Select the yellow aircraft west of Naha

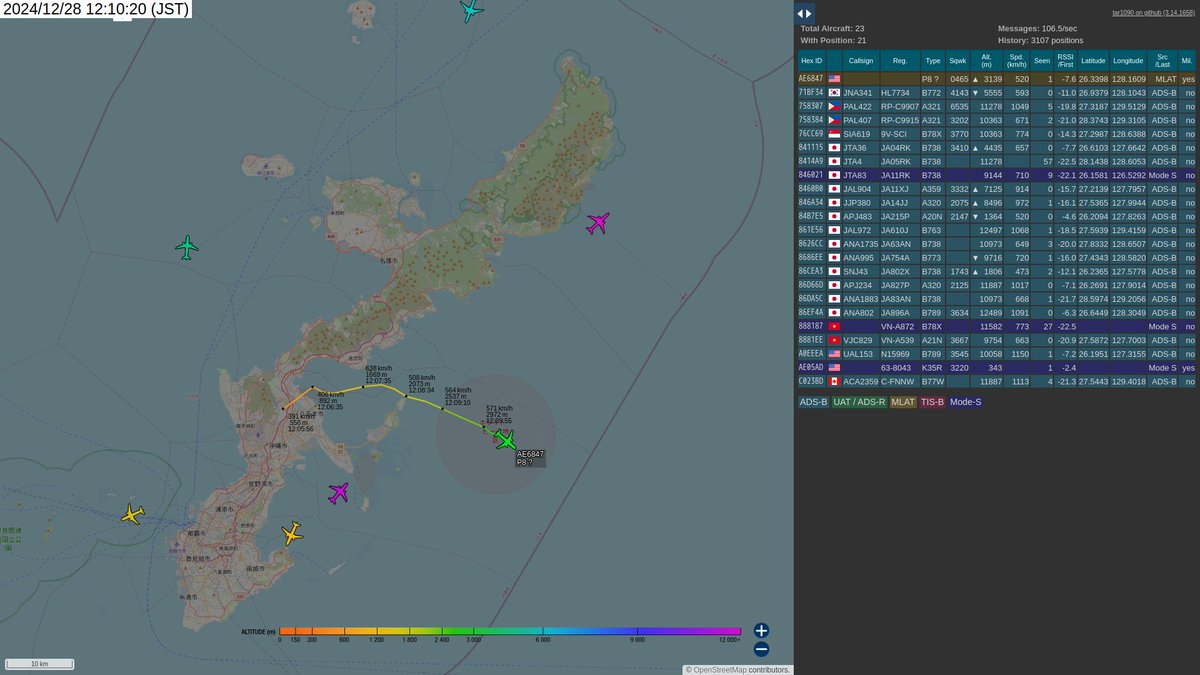(132, 515)
